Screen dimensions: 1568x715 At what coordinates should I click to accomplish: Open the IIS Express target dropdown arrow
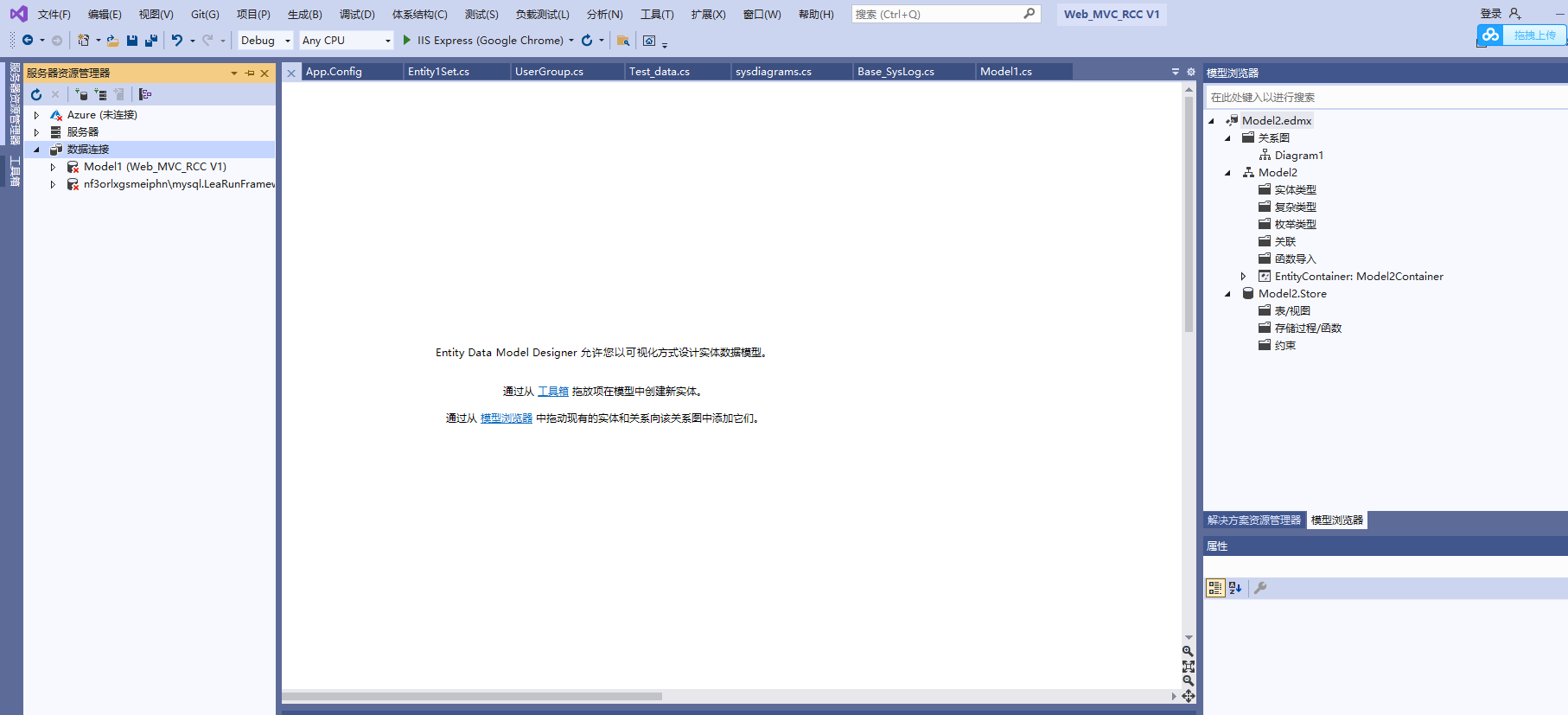click(x=571, y=41)
